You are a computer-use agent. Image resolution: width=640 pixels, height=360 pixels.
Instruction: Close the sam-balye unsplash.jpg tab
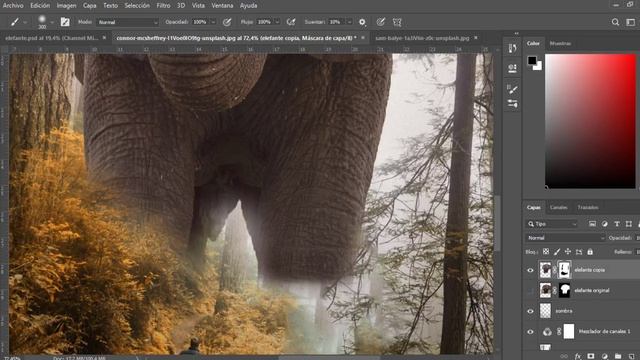pos(476,38)
